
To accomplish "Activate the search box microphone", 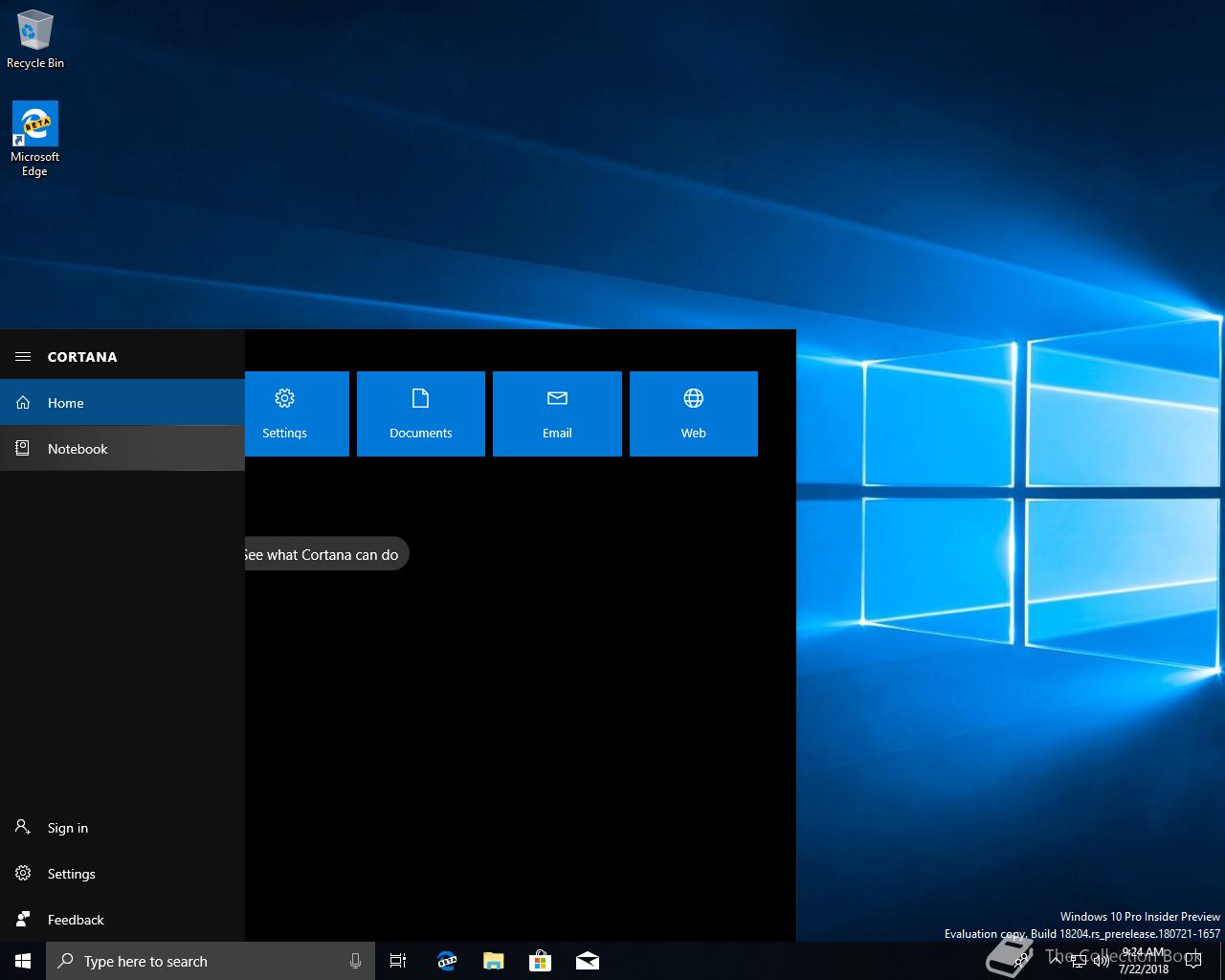I will click(355, 961).
